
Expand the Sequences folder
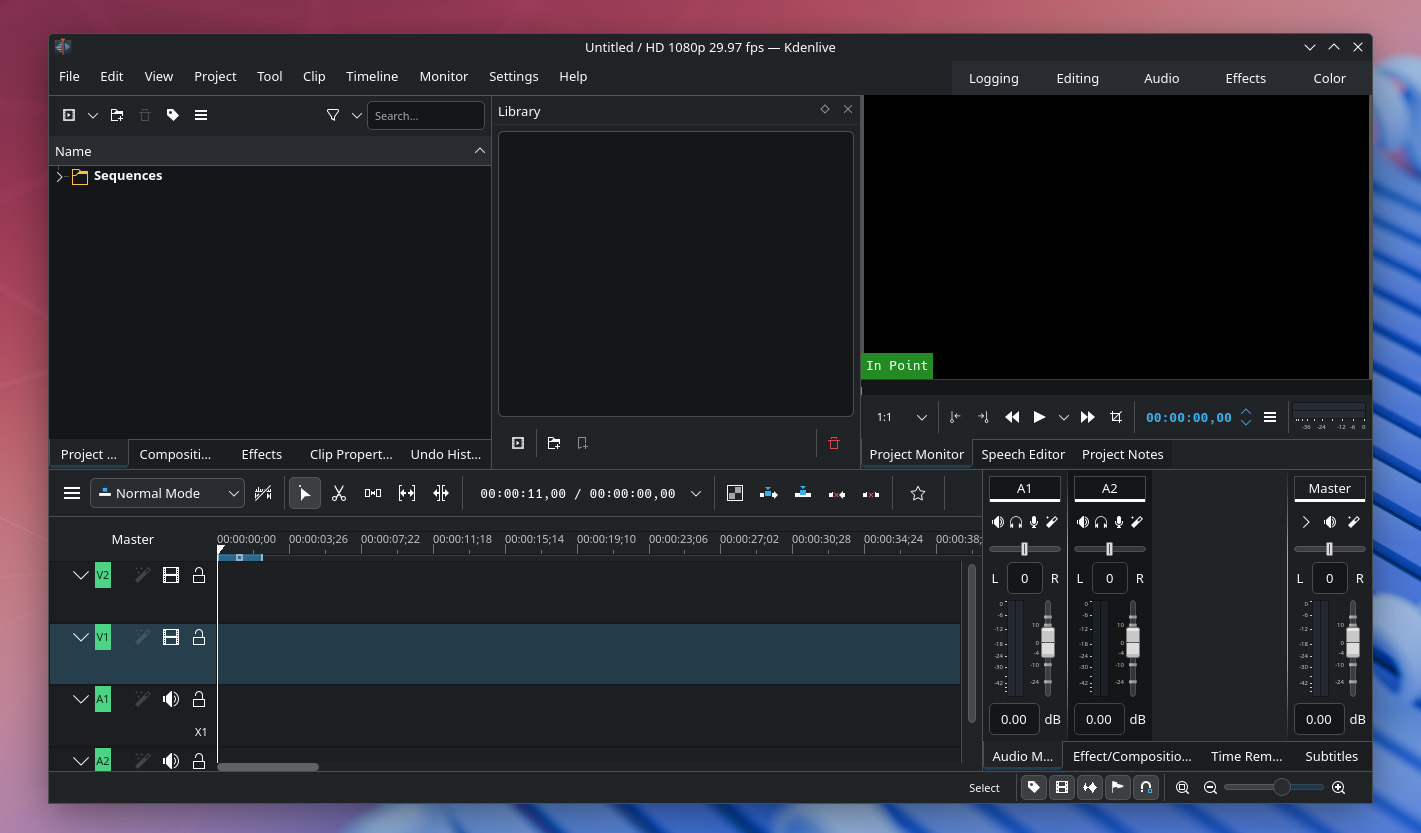click(60, 176)
